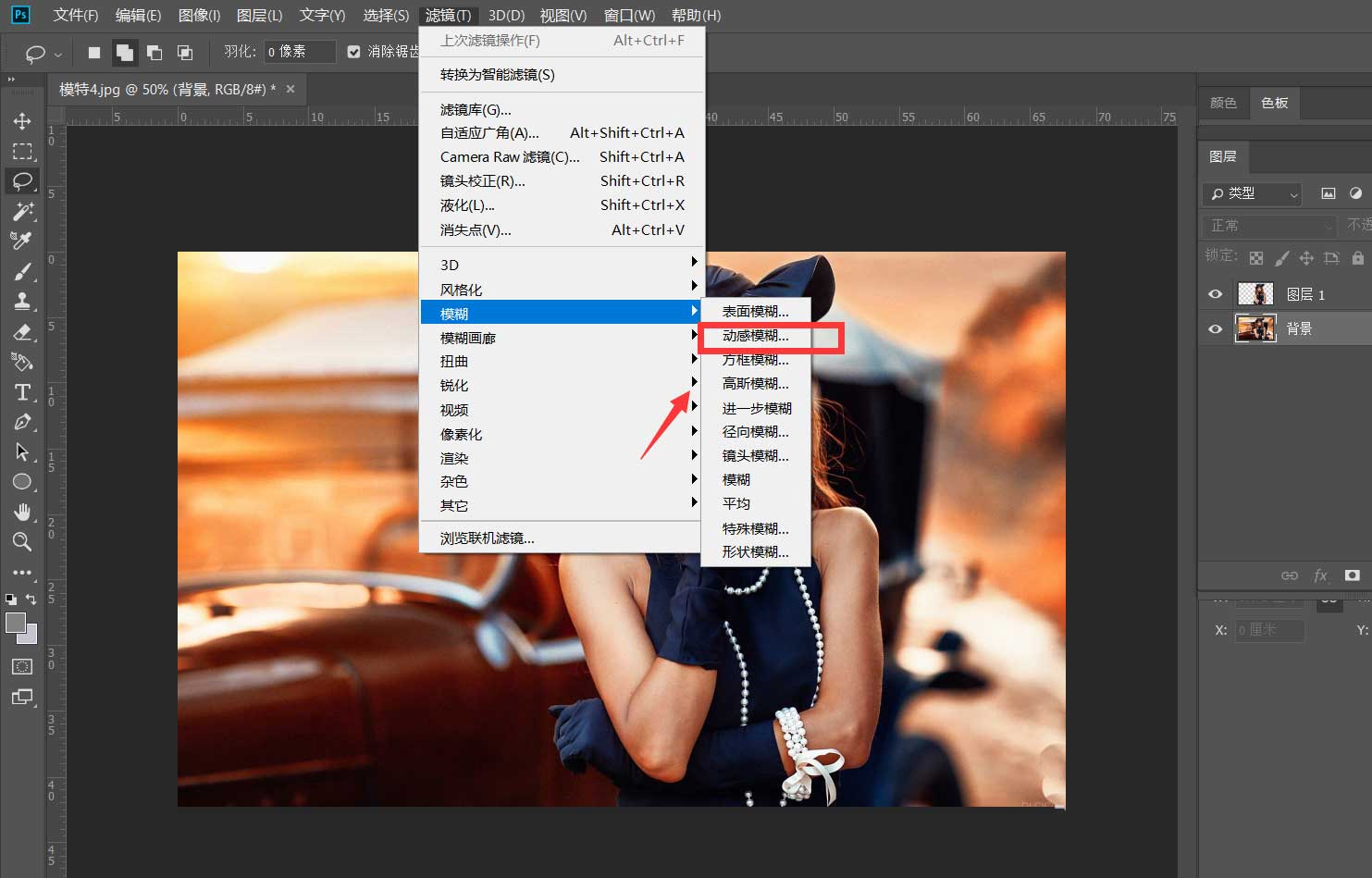This screenshot has width=1372, height=878.
Task: Click the default colors mini icon
Action: tap(11, 599)
